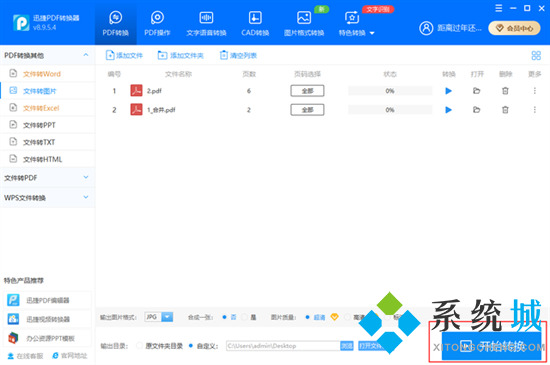Start converting 2.pdf with play icon
Viewport: 550px width, 365px height.
448,91
